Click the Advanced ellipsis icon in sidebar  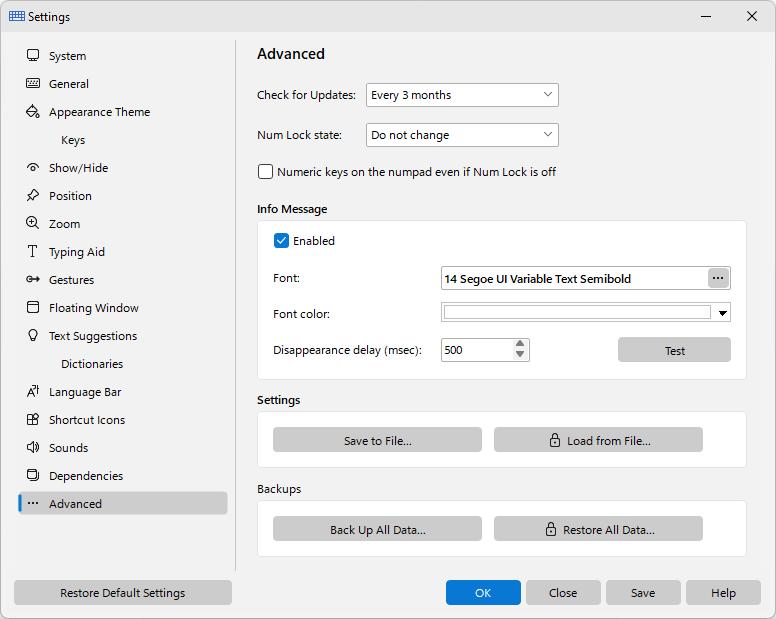coord(33,503)
